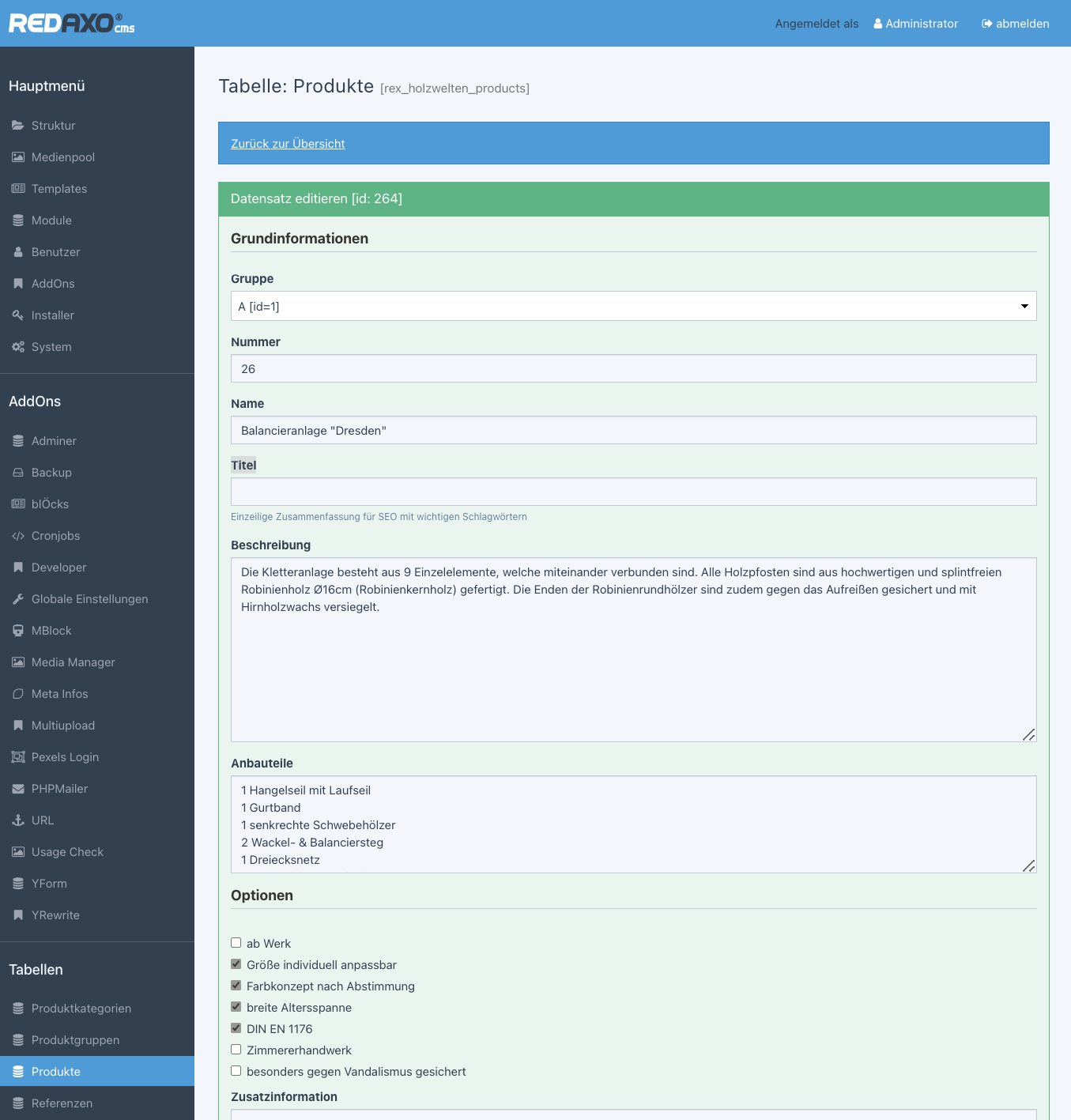
Task: Tick the Zimmererhandwerk checkbox
Action: [x=236, y=1050]
